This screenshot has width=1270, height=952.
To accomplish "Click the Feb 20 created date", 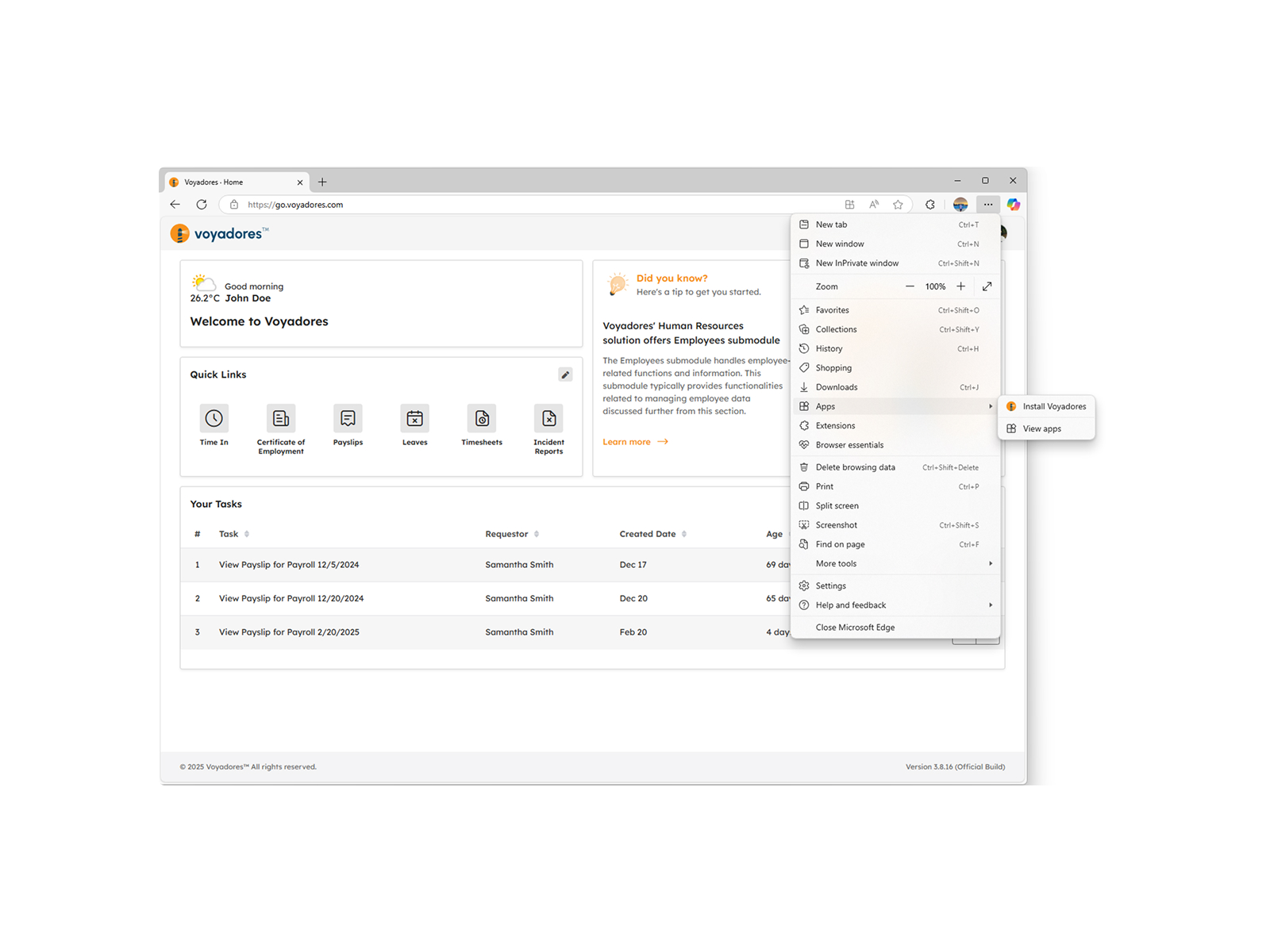I will [x=633, y=632].
